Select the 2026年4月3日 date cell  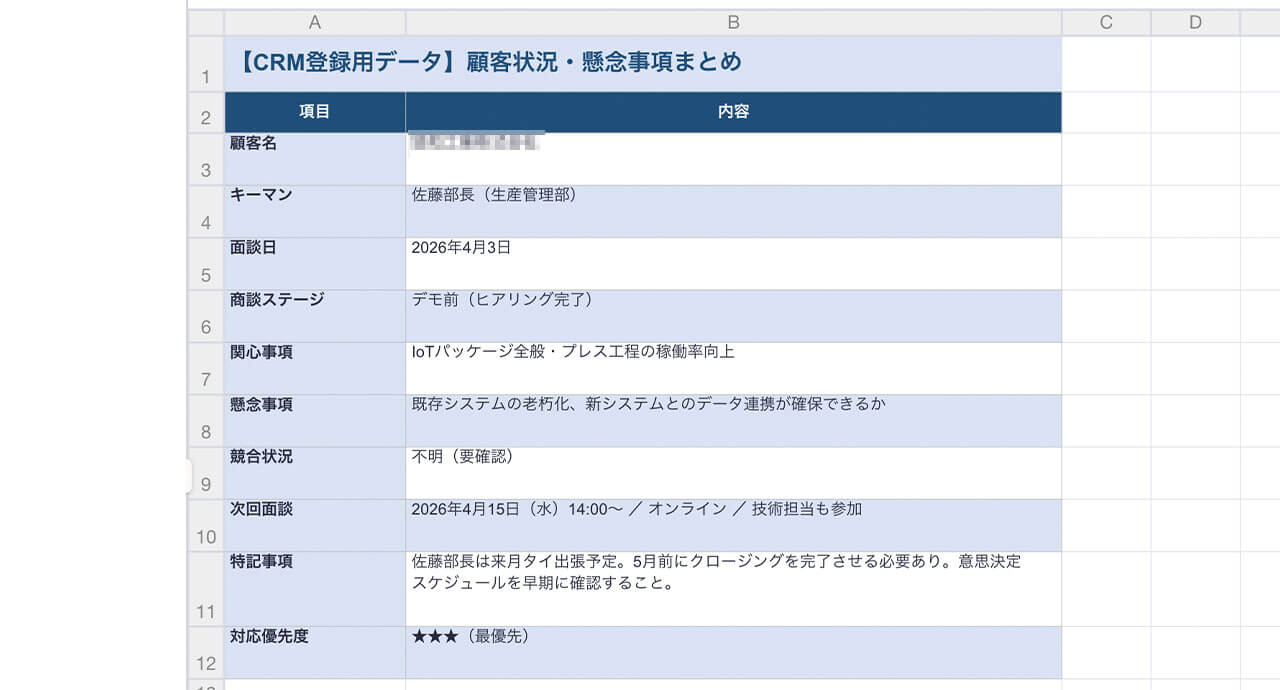pos(733,263)
